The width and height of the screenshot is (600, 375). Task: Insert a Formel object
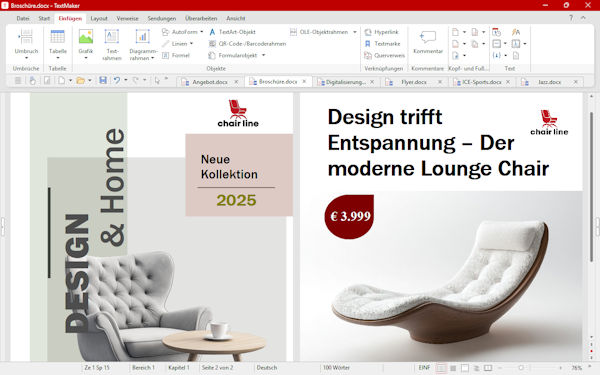[176, 55]
